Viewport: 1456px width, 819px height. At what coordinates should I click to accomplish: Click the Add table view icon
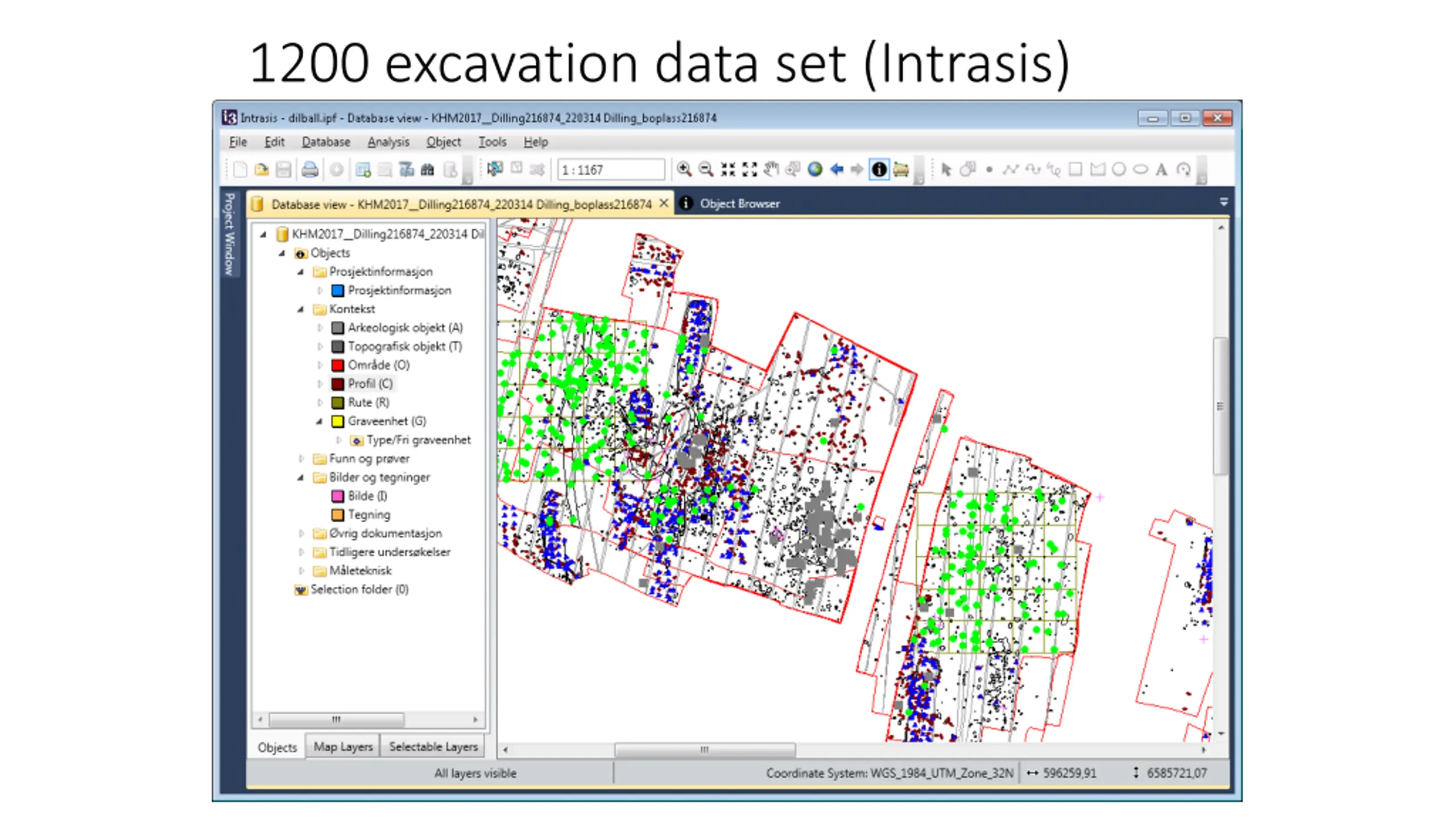[363, 169]
